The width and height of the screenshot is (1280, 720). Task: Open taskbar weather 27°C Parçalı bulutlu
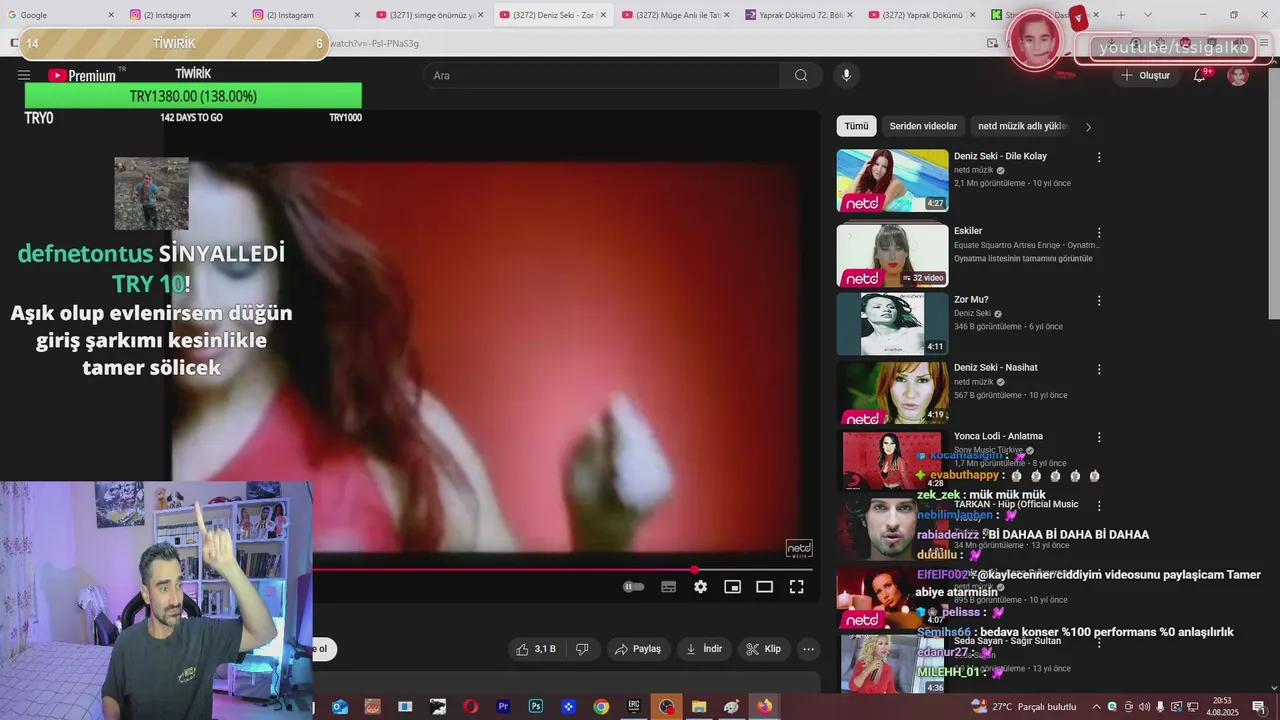pos(1024,706)
